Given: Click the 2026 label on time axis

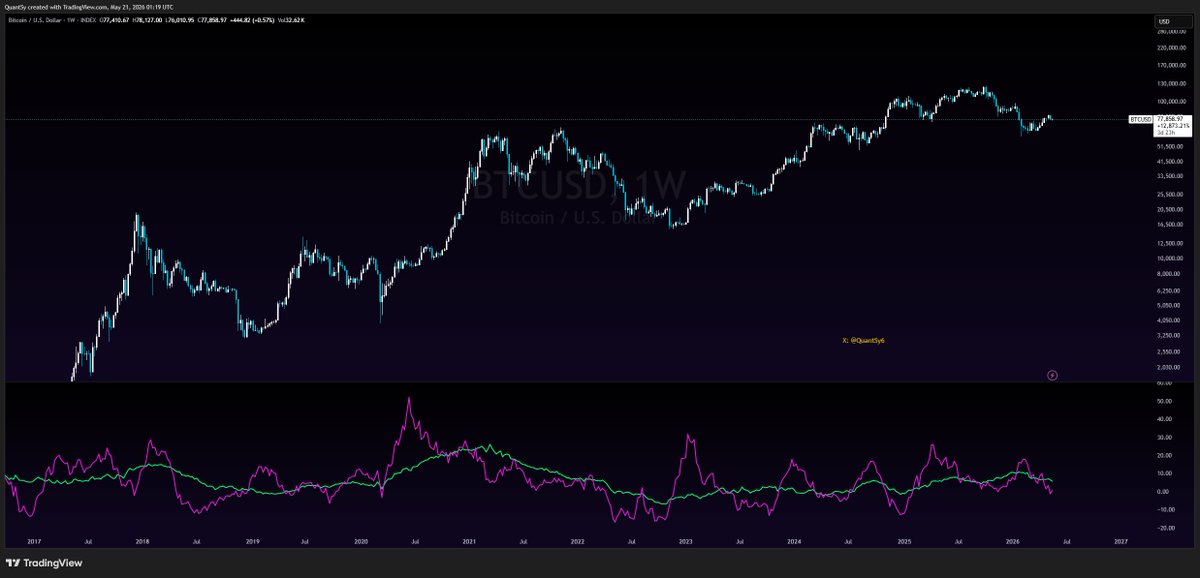Looking at the screenshot, I should [1011, 540].
